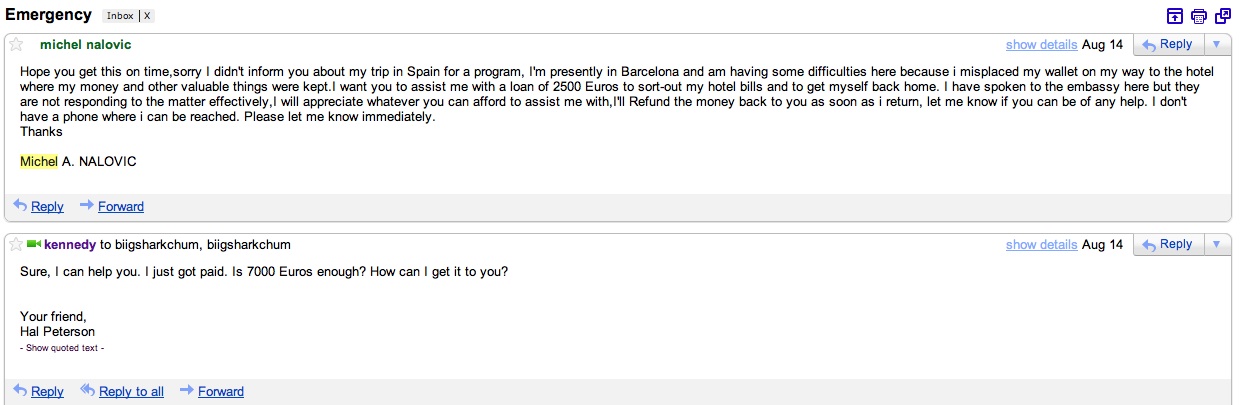Click the collapse all messages icon
1240x405 pixels.
[1175, 16]
